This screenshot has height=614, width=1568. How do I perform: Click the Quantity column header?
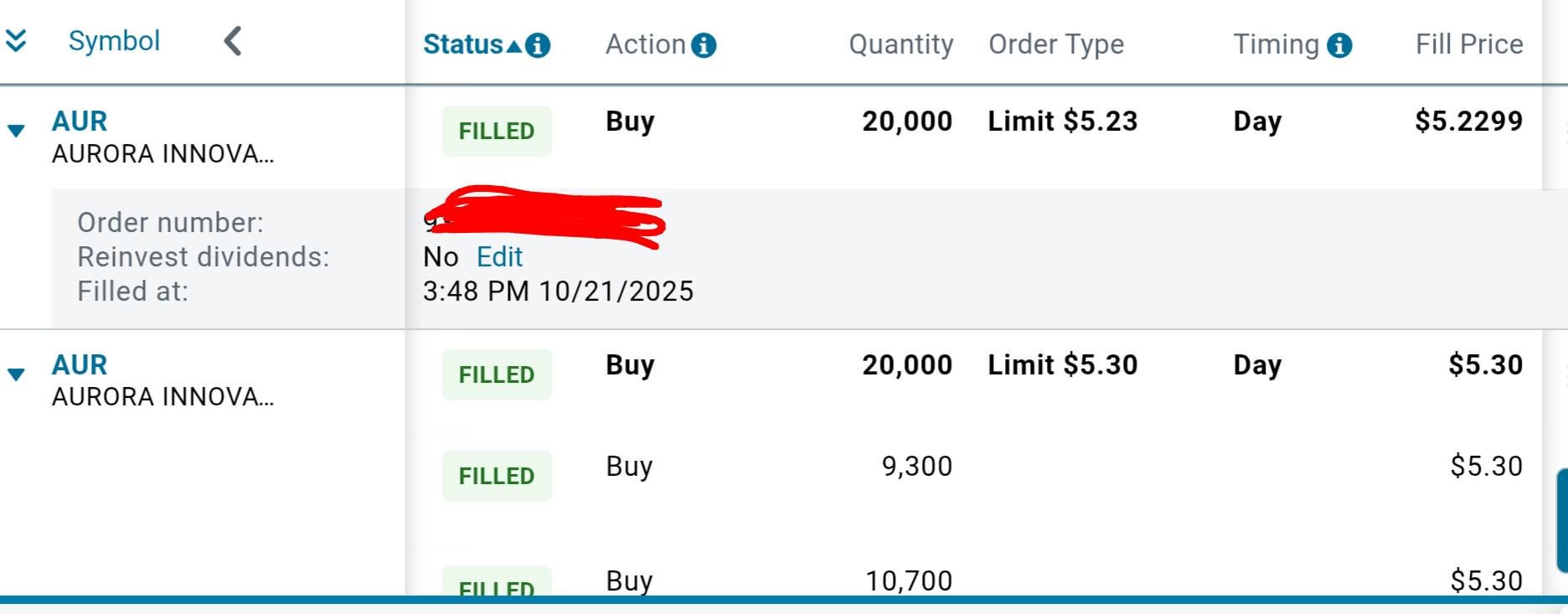point(900,44)
